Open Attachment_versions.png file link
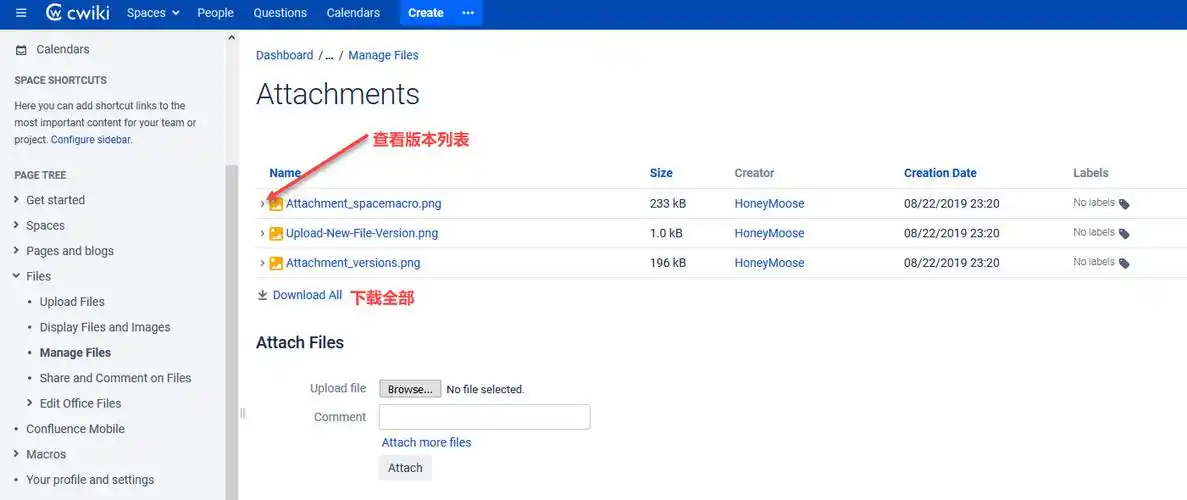 point(353,263)
